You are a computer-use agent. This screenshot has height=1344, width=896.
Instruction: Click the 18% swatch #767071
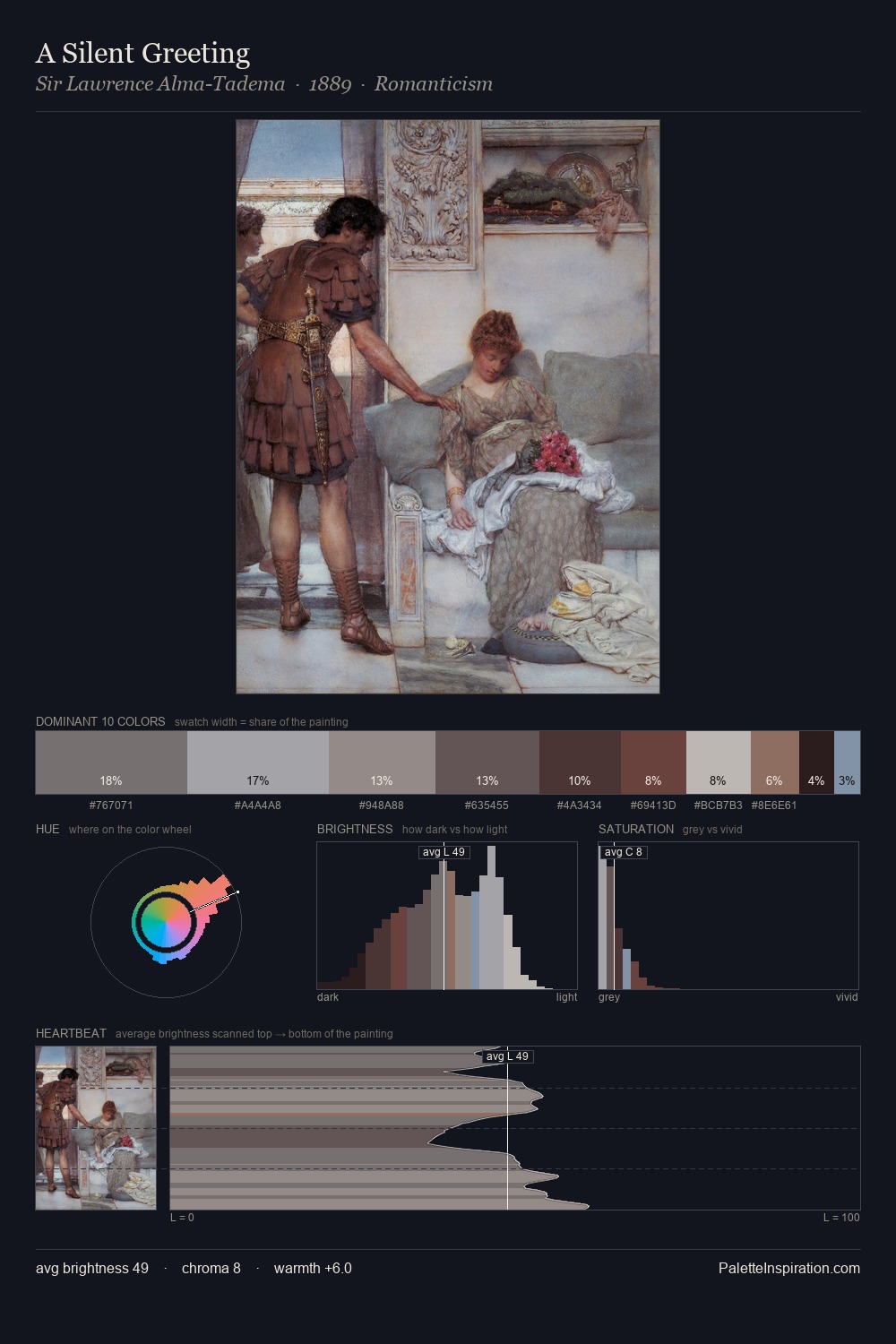click(111, 762)
